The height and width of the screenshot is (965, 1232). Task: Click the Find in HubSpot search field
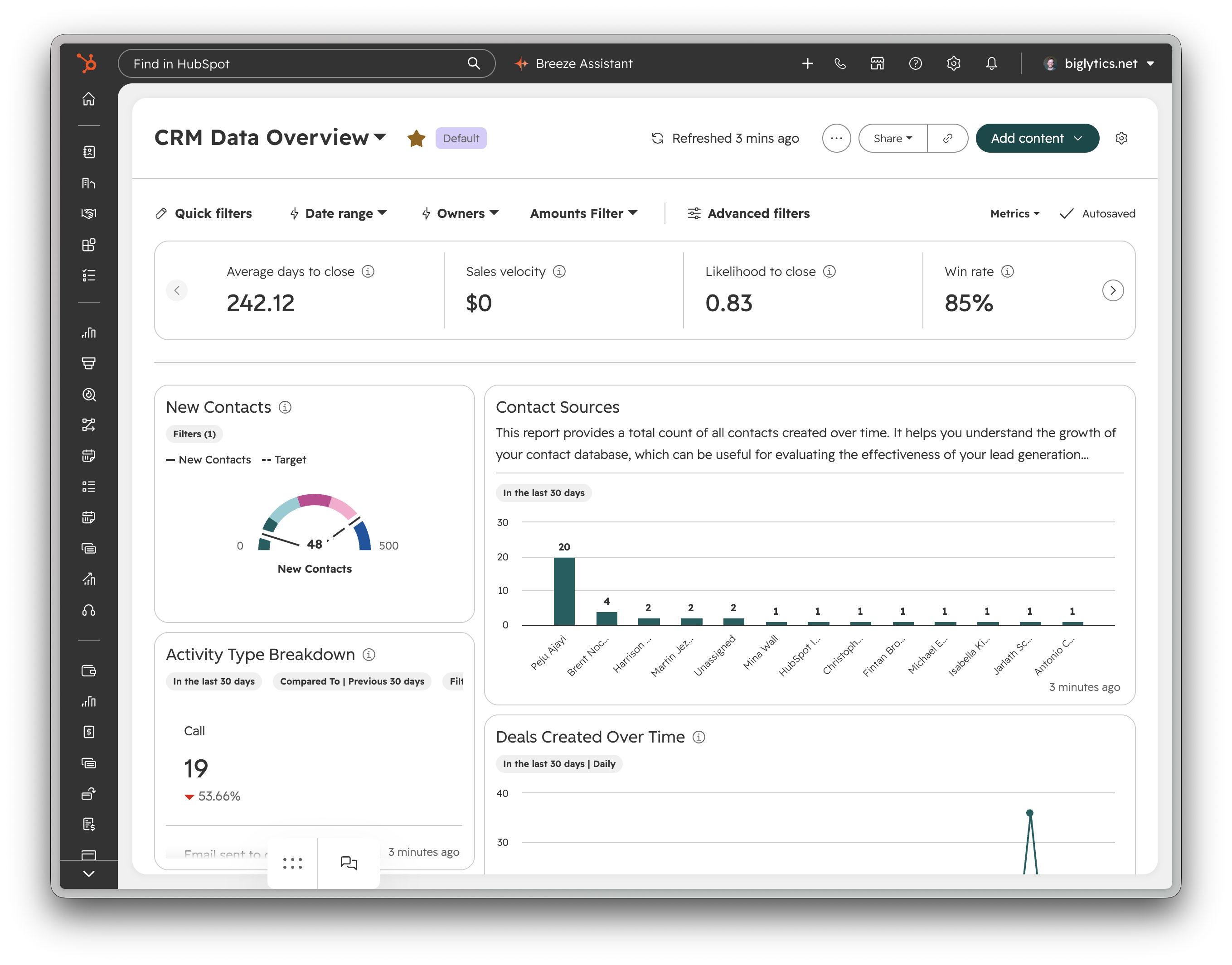pyautogui.click(x=306, y=63)
